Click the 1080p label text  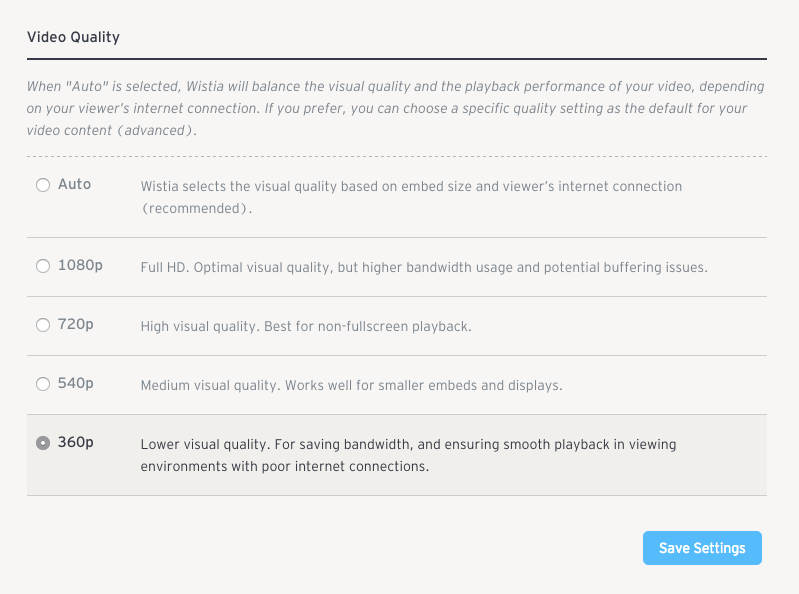pos(80,265)
